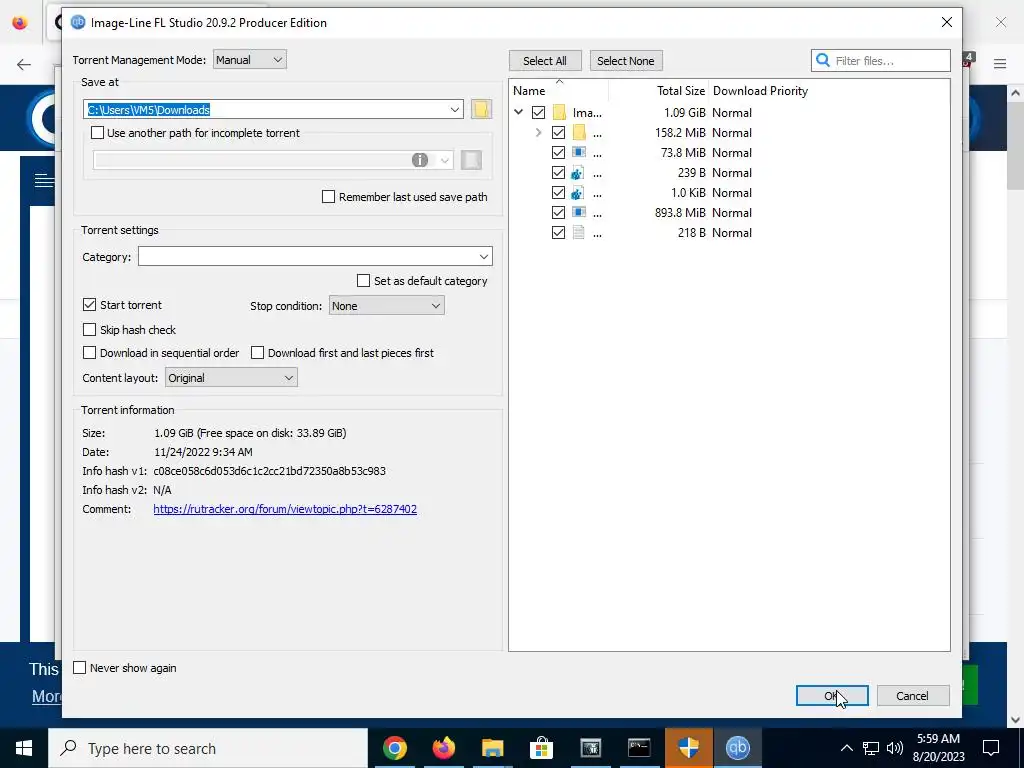Check Never show again

[x=80, y=667]
